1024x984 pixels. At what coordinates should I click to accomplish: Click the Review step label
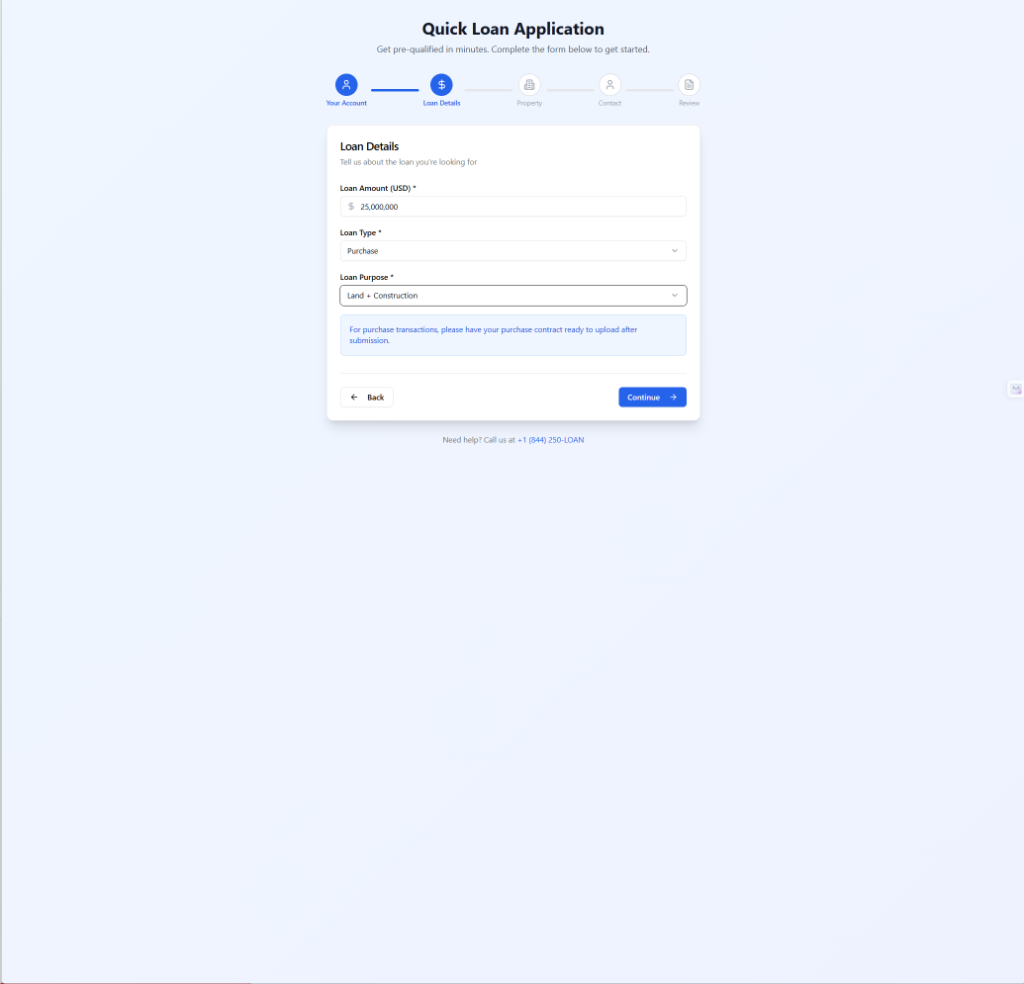pyautogui.click(x=689, y=103)
